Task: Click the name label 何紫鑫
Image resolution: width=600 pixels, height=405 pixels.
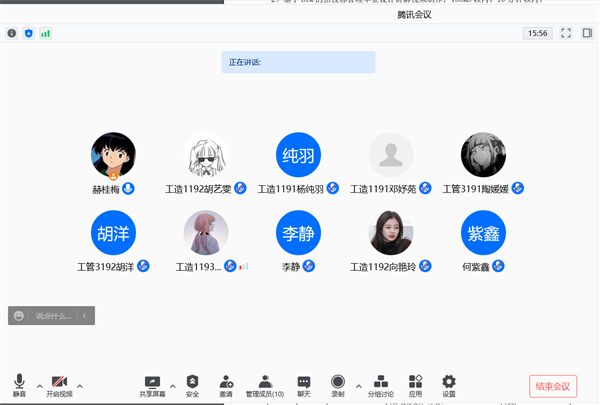Action: (x=476, y=267)
